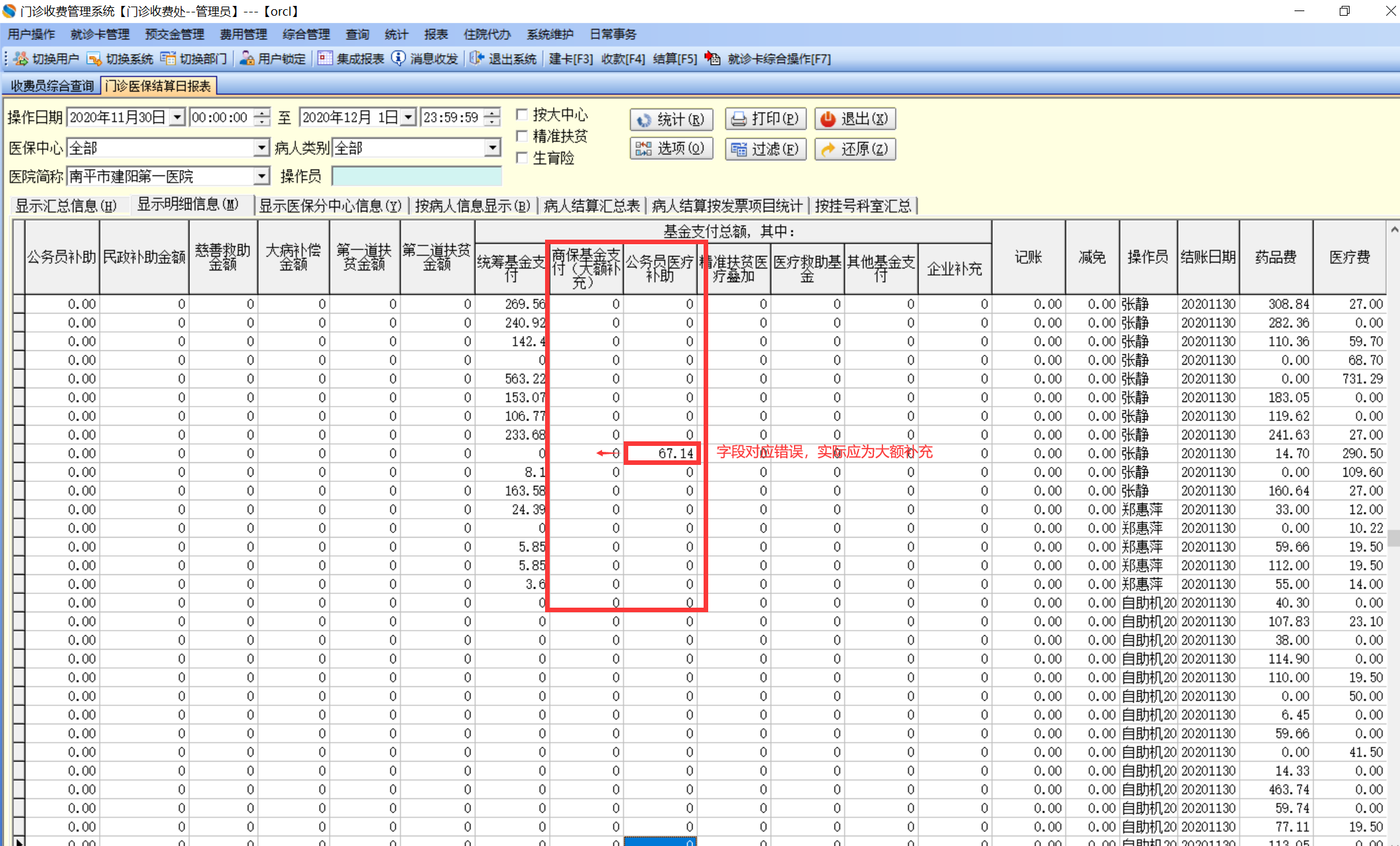Click the vertical scrollbar thumb of the table

(1393, 538)
